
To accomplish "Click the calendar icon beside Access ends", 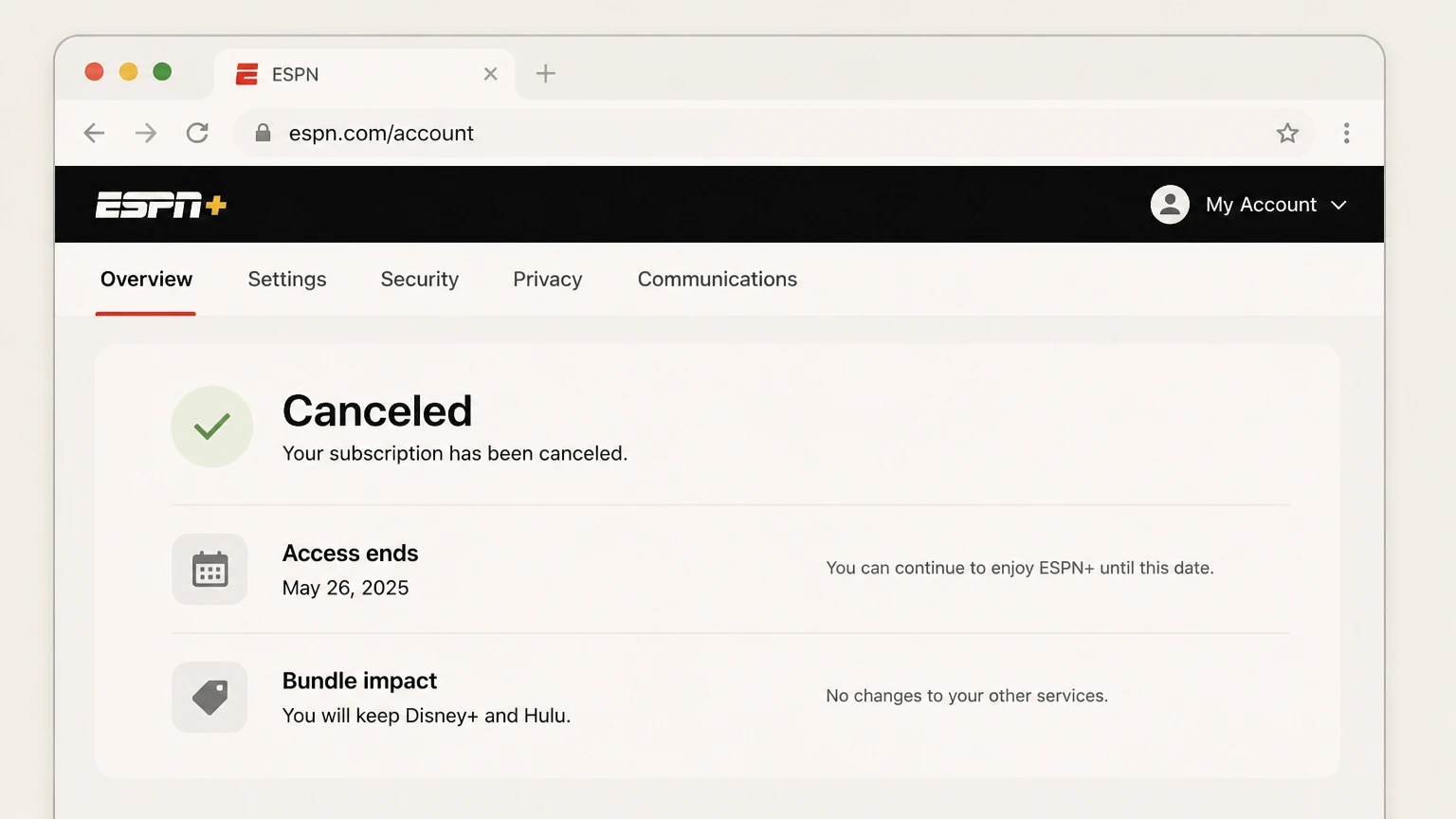I will (209, 569).
